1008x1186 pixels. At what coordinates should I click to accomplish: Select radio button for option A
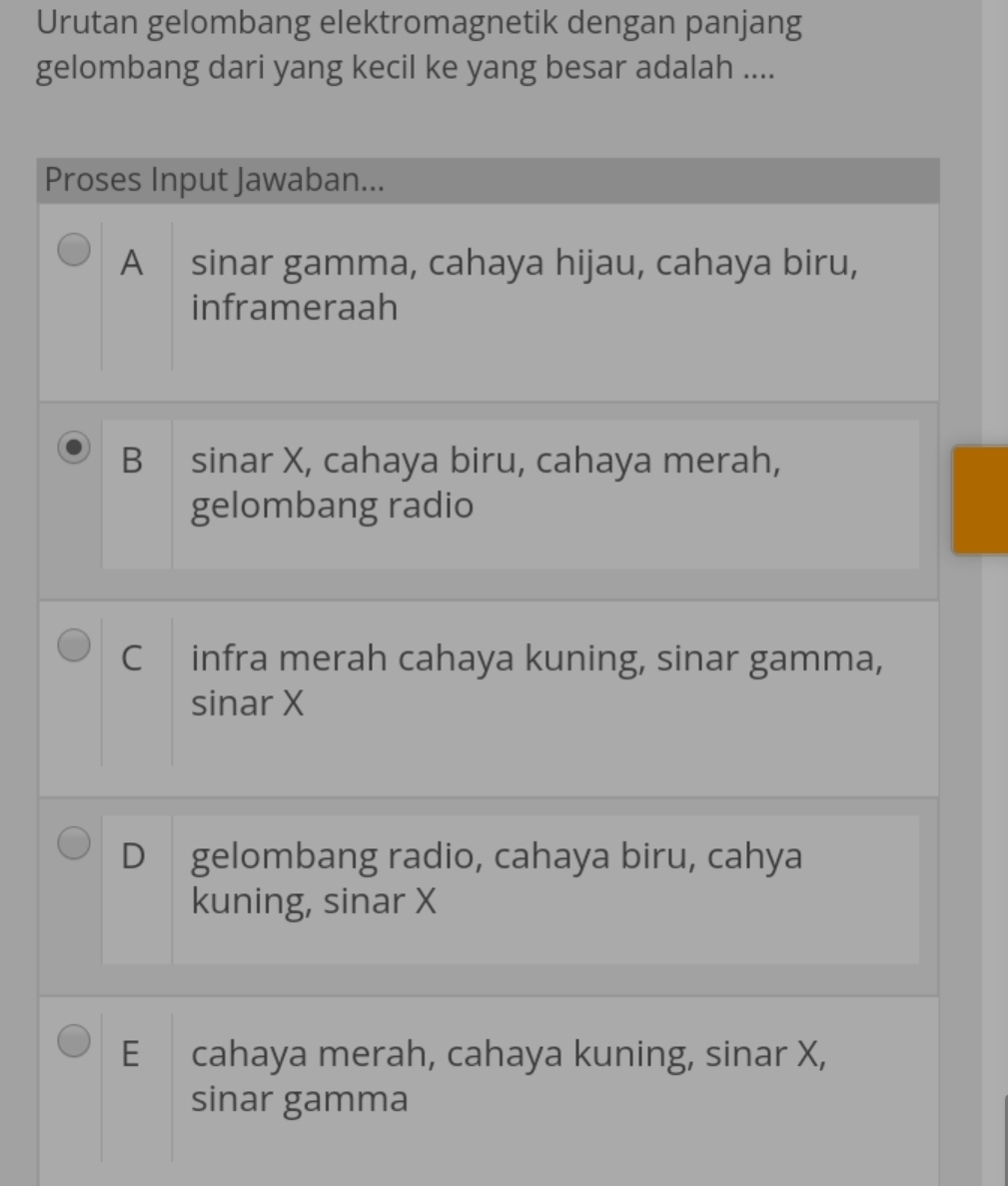coord(74,248)
